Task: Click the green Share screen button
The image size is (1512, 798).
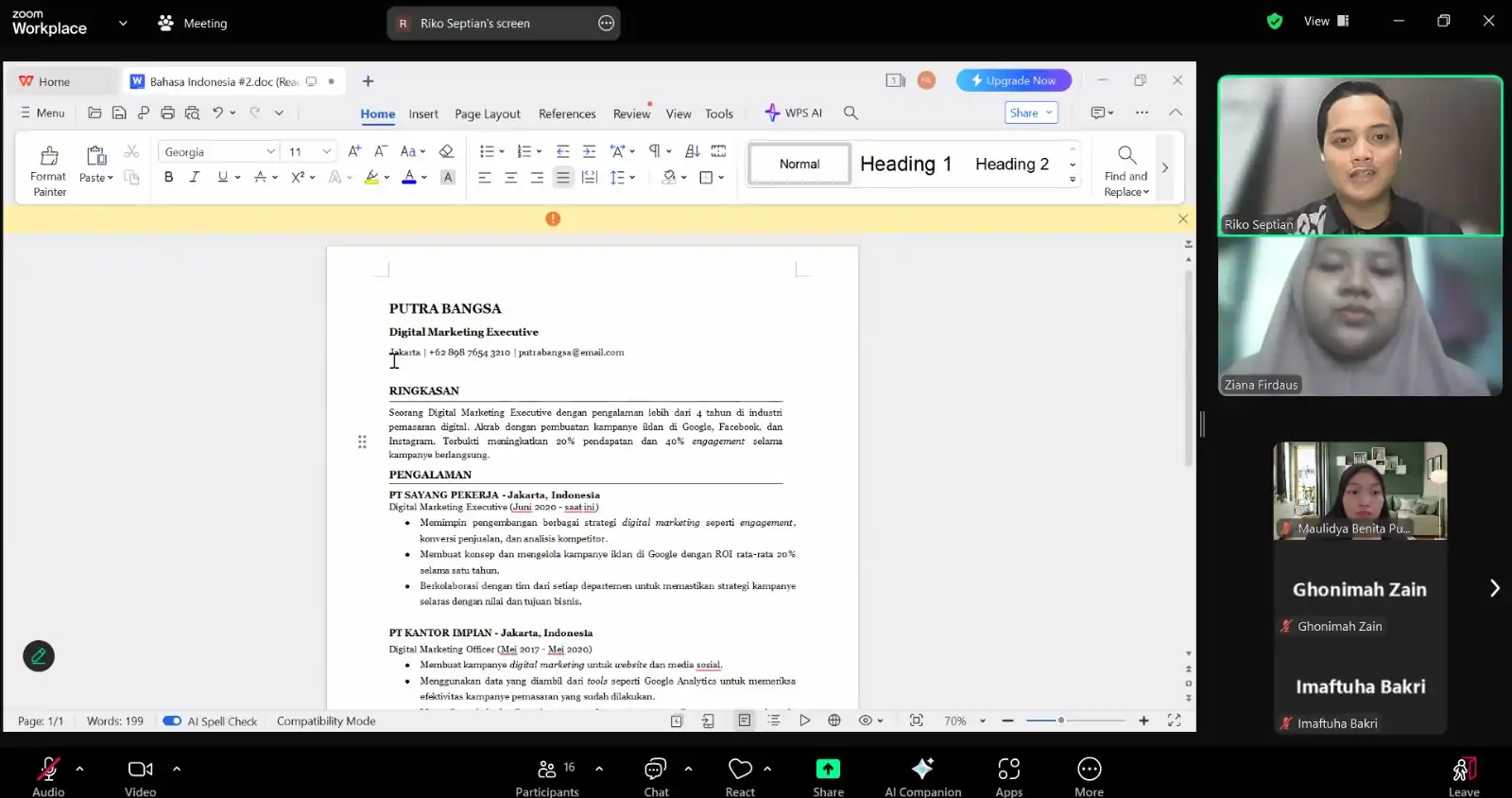Action: [x=828, y=776]
